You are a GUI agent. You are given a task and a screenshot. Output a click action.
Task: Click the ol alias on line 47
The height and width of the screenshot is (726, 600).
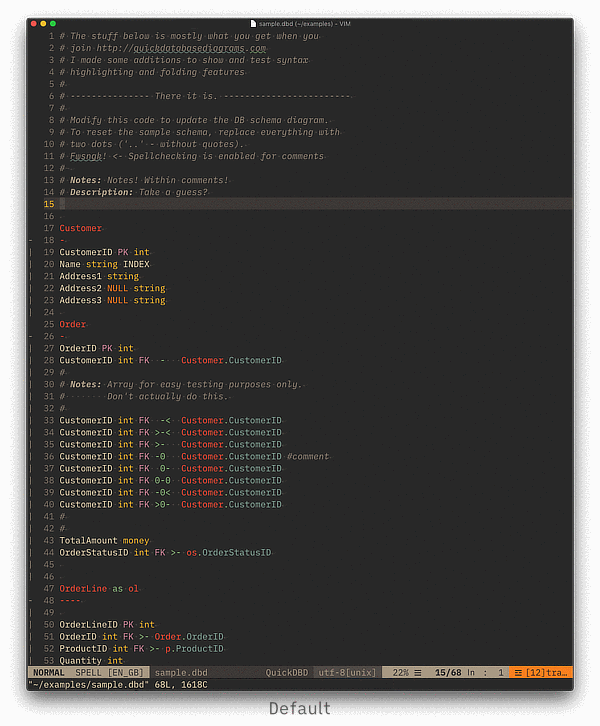click(133, 589)
